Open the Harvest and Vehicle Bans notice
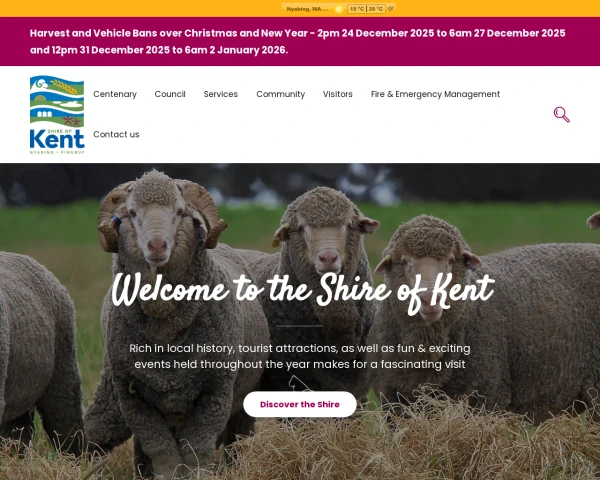This screenshot has width=600, height=480. (297, 41)
